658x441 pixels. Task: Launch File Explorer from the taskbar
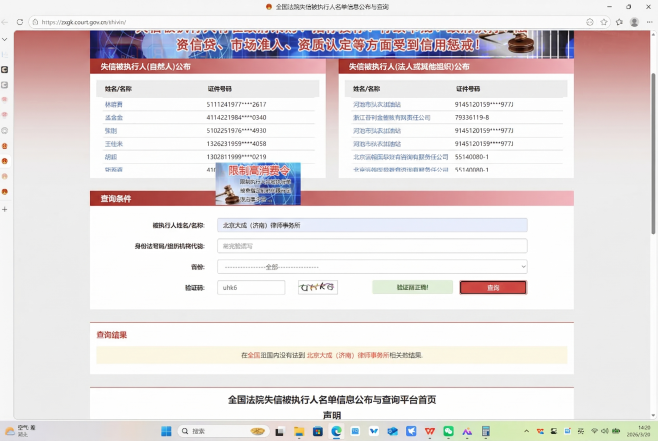(x=299, y=431)
